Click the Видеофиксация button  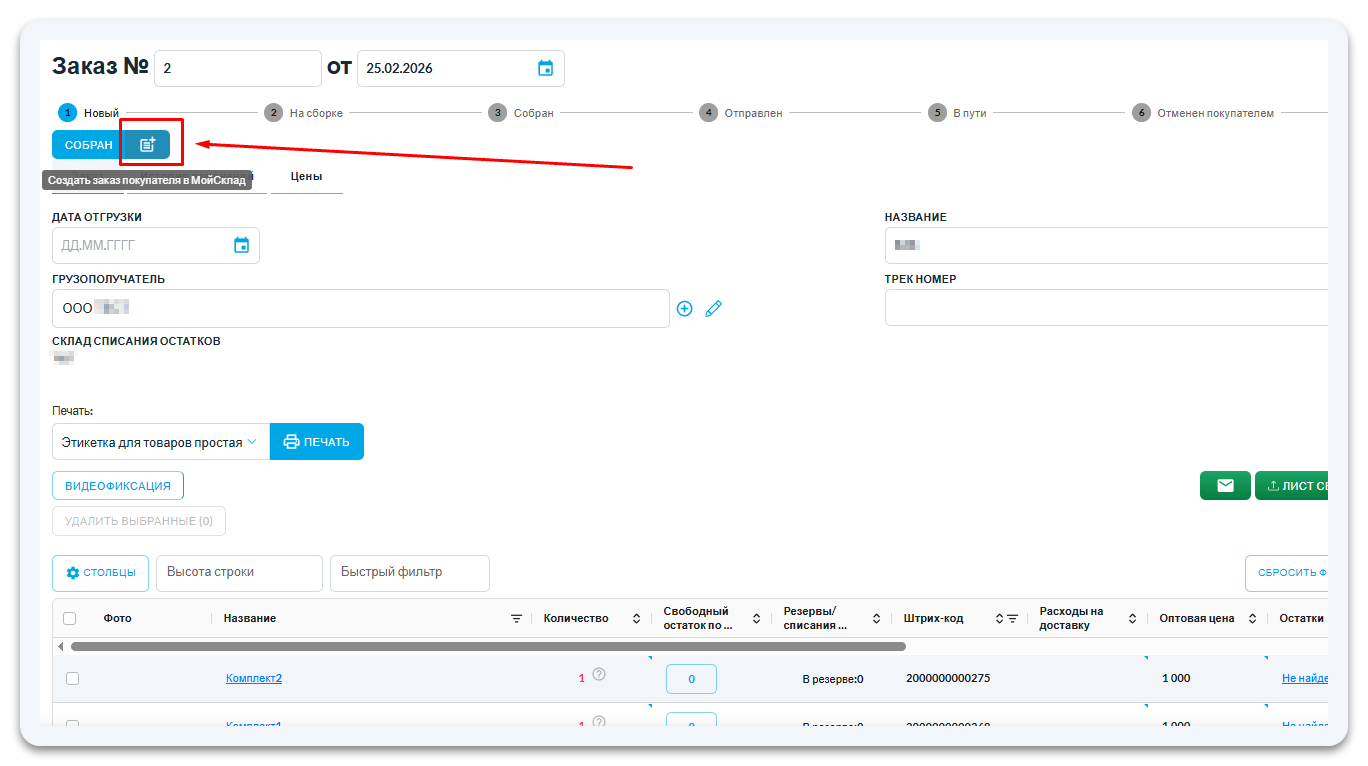point(118,486)
